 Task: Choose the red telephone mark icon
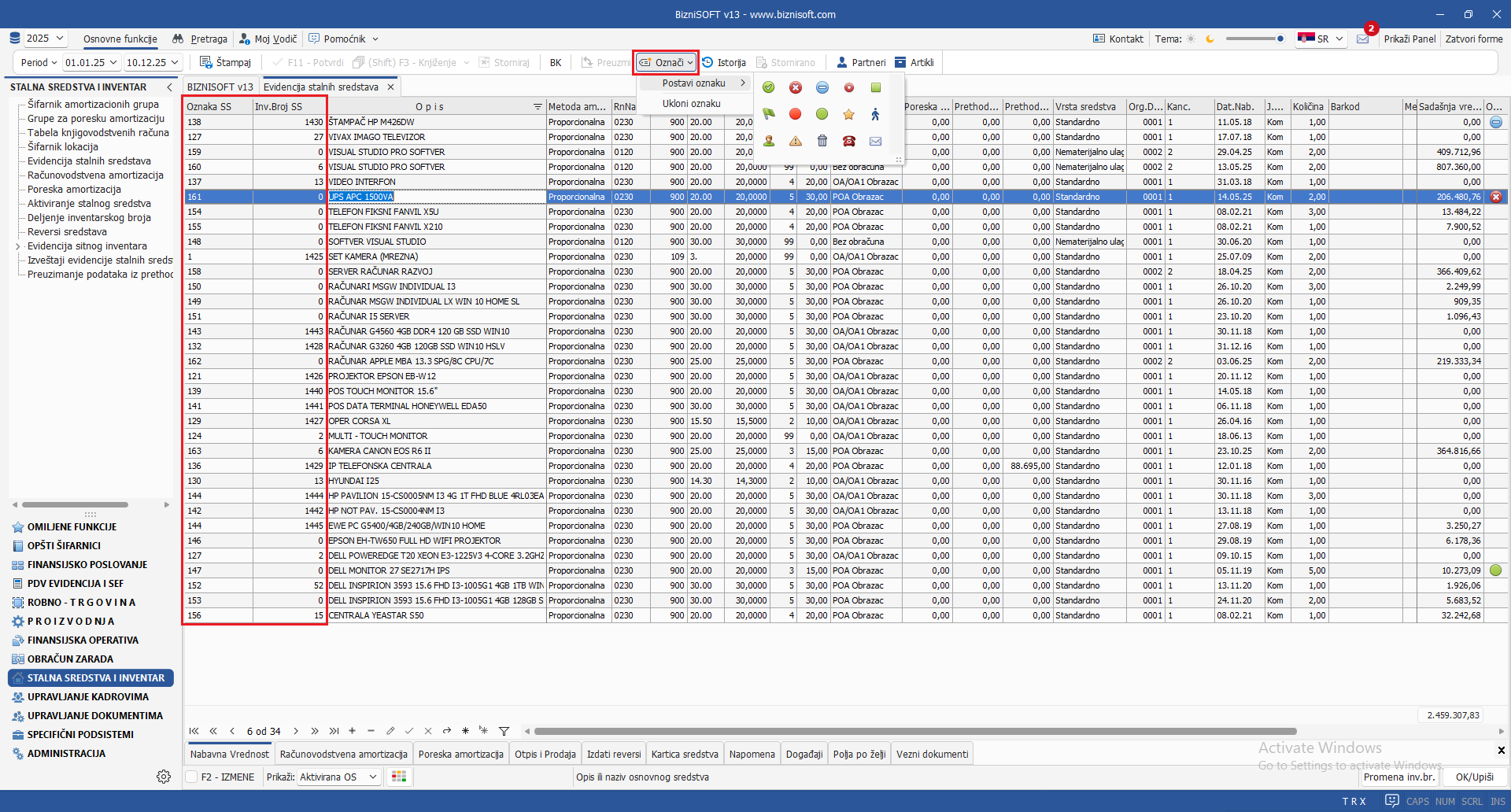coord(848,142)
